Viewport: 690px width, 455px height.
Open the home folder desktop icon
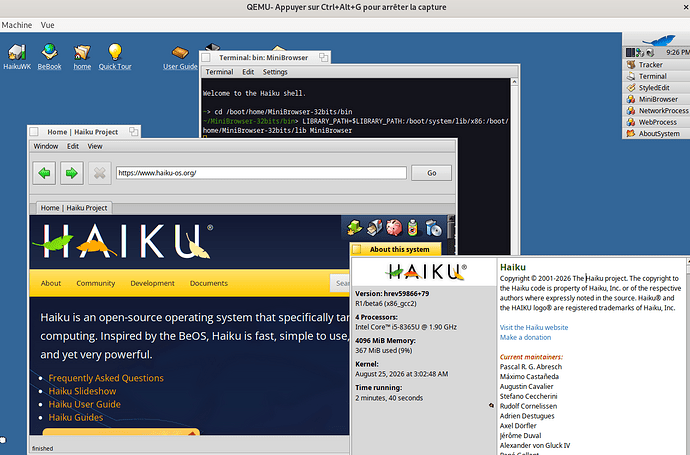pyautogui.click(x=82, y=57)
